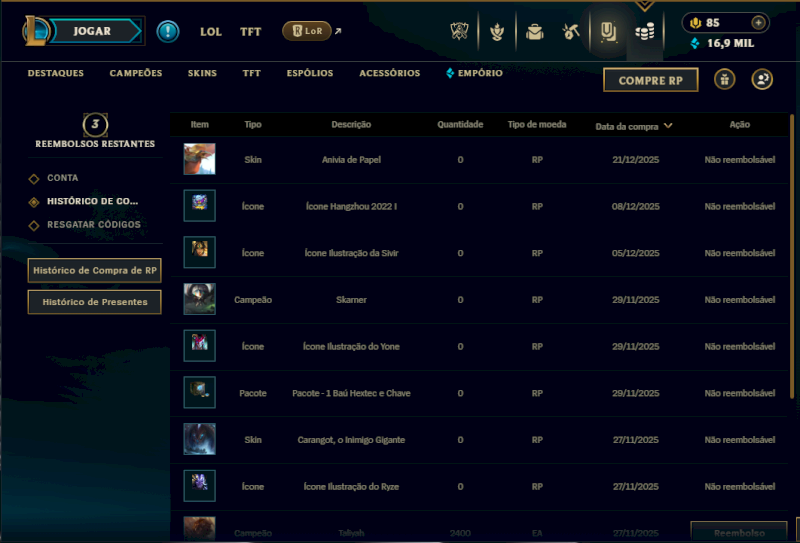Open the Acessórios store tab
This screenshot has width=800, height=543.
(x=389, y=73)
